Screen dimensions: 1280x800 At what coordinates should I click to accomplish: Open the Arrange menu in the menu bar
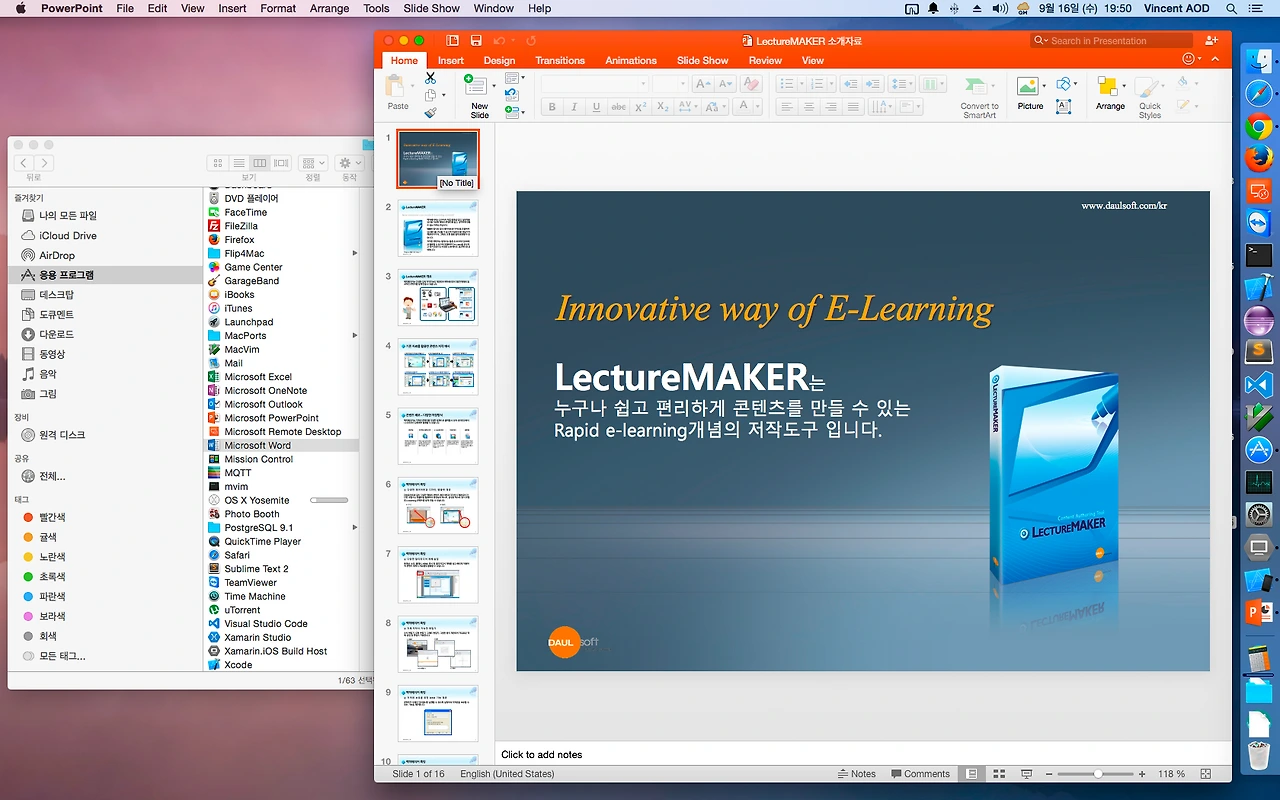[x=329, y=8]
